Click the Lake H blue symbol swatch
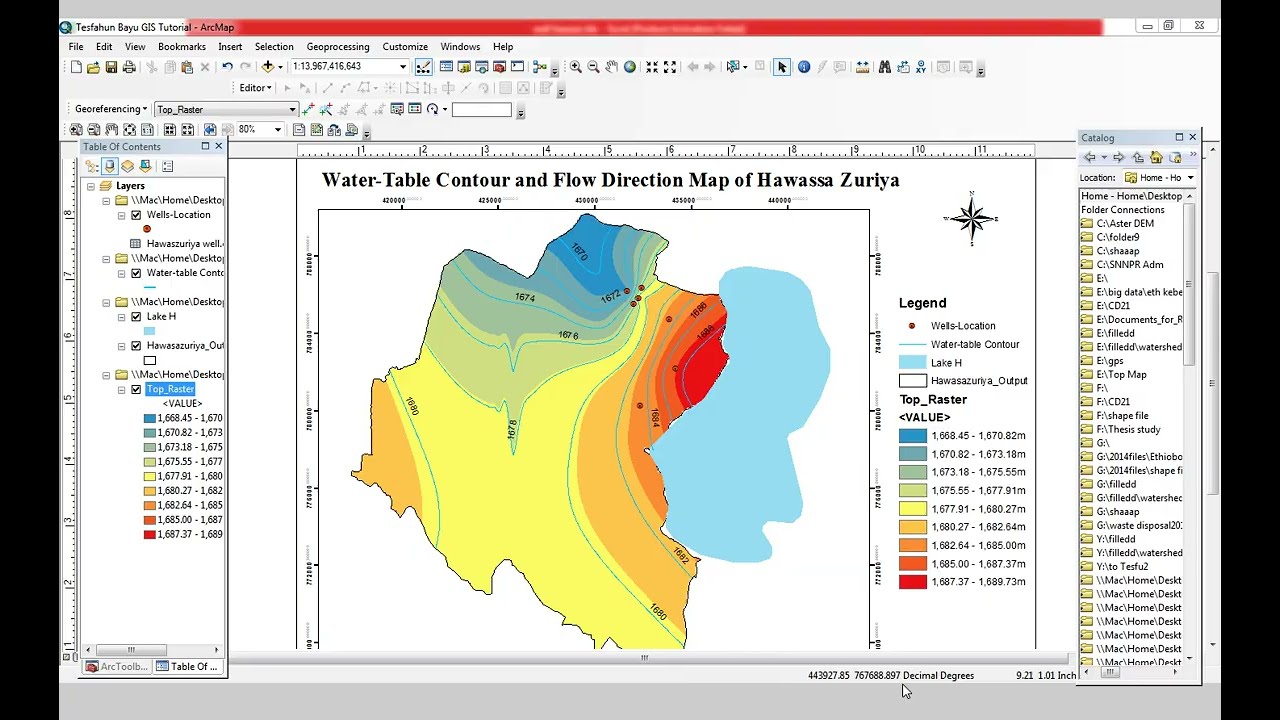The width and height of the screenshot is (1280, 720). click(x=150, y=331)
